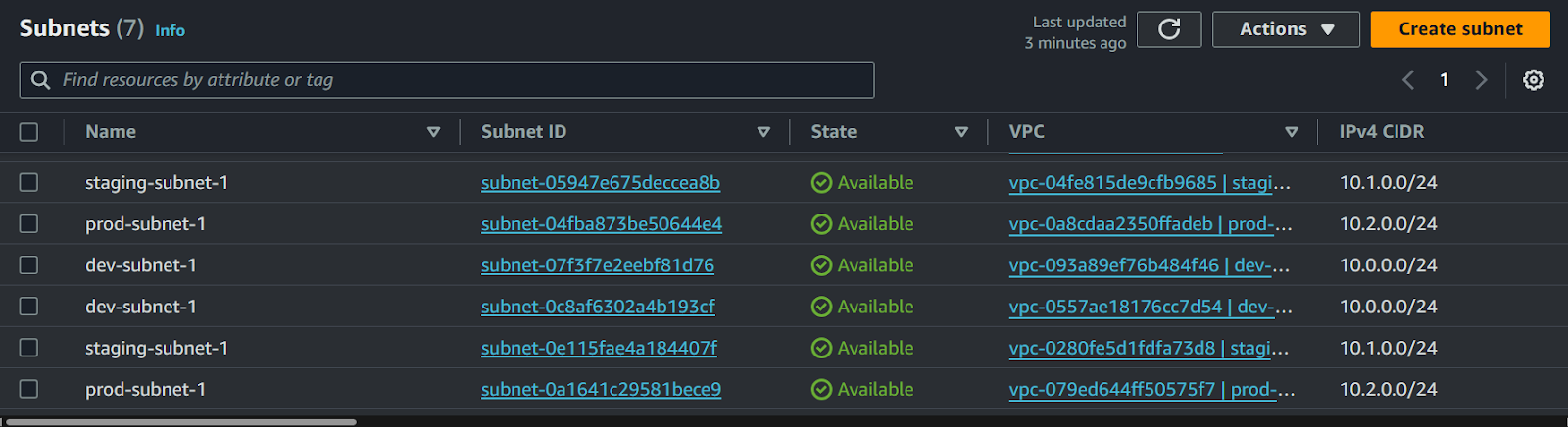Select checkbox for subnet-0e115fae4a184407f row

29,348
